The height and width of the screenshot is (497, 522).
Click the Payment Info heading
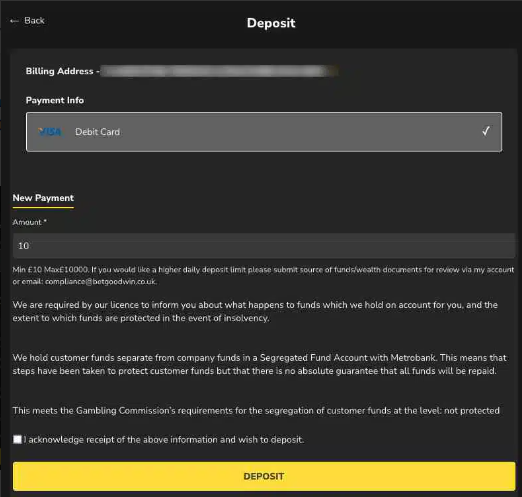tap(55, 100)
